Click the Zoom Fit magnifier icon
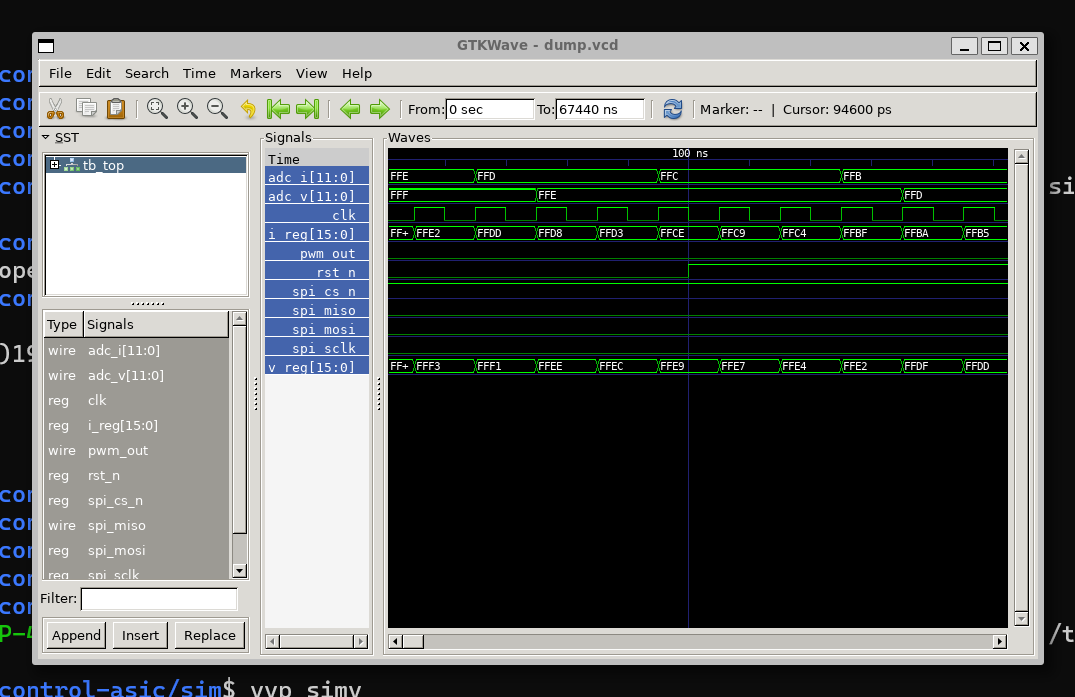Viewport: 1075px width, 697px height. pyautogui.click(x=157, y=109)
